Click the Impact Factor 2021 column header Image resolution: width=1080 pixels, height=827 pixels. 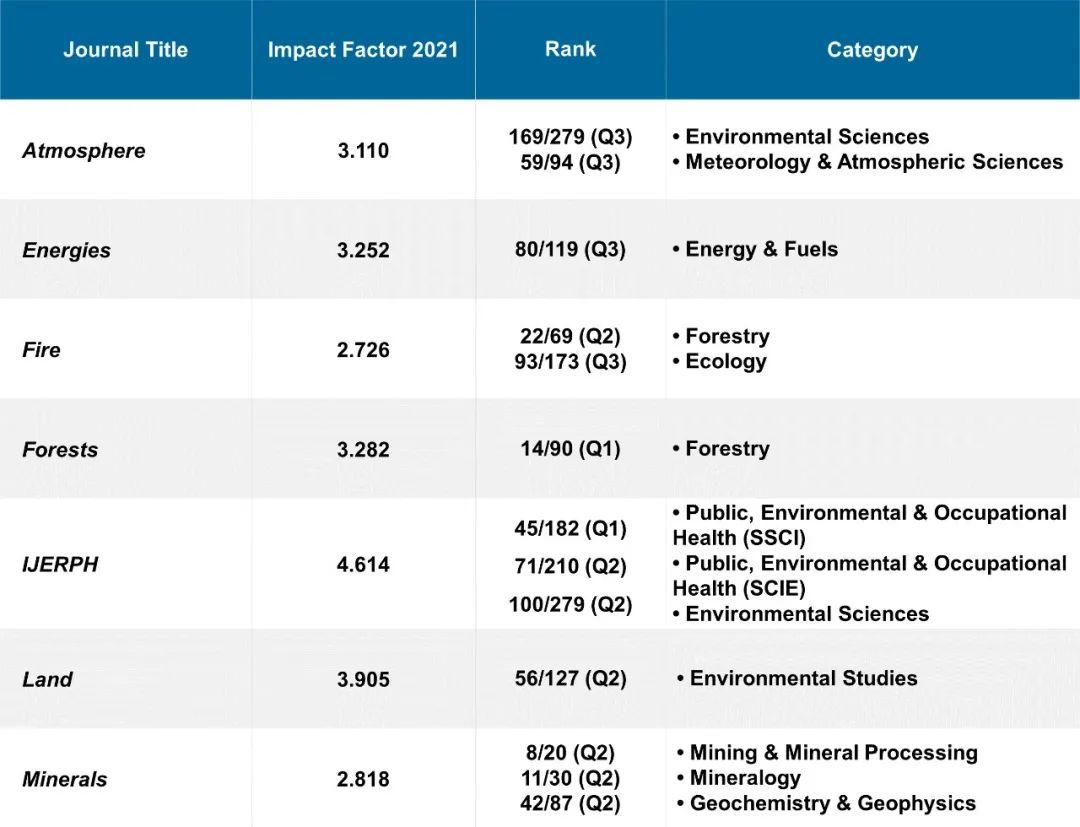[363, 50]
